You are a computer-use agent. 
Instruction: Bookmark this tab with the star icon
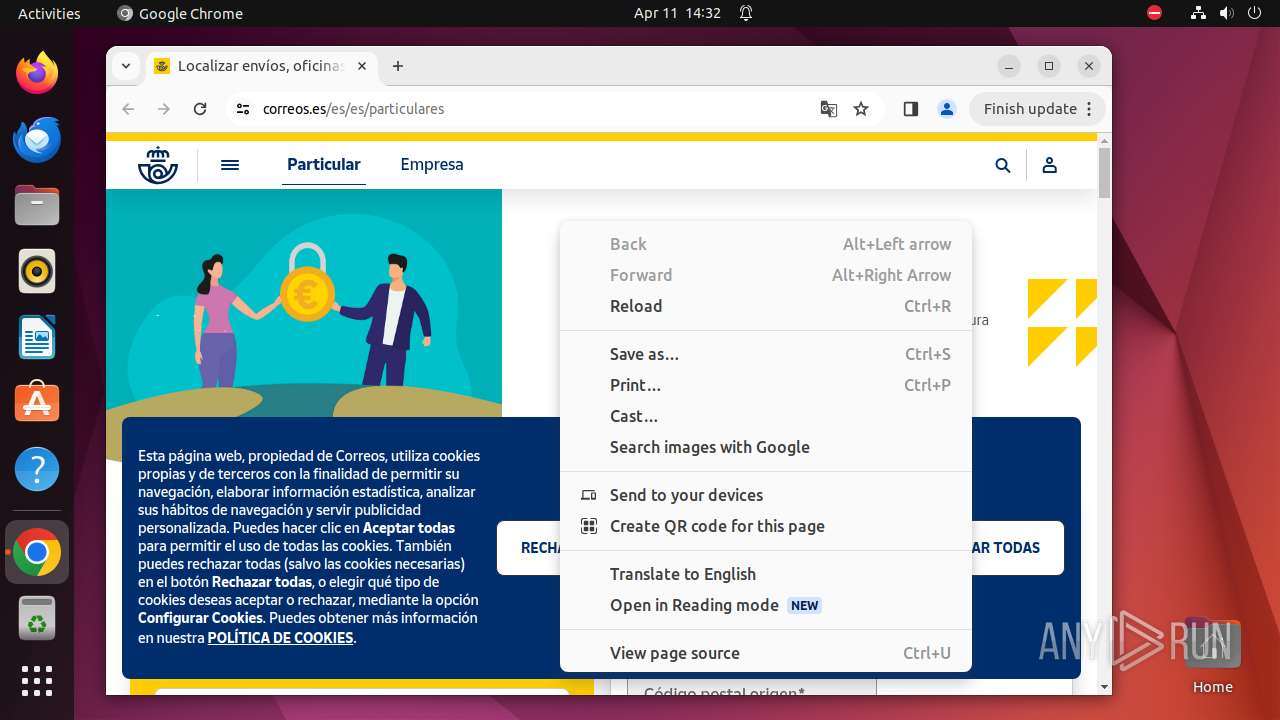(861, 109)
